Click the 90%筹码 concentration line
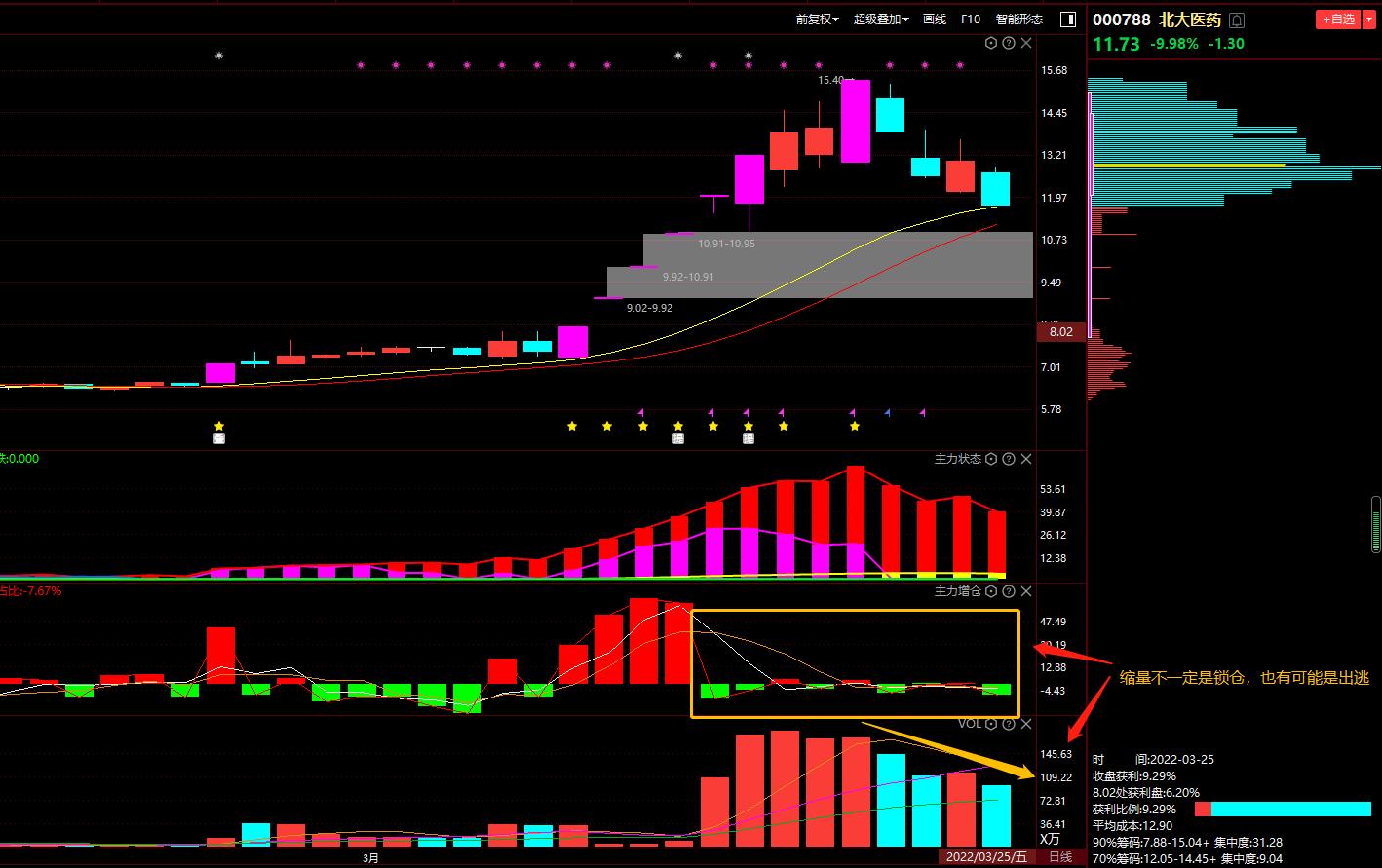This screenshot has width=1382, height=868. [1187, 843]
